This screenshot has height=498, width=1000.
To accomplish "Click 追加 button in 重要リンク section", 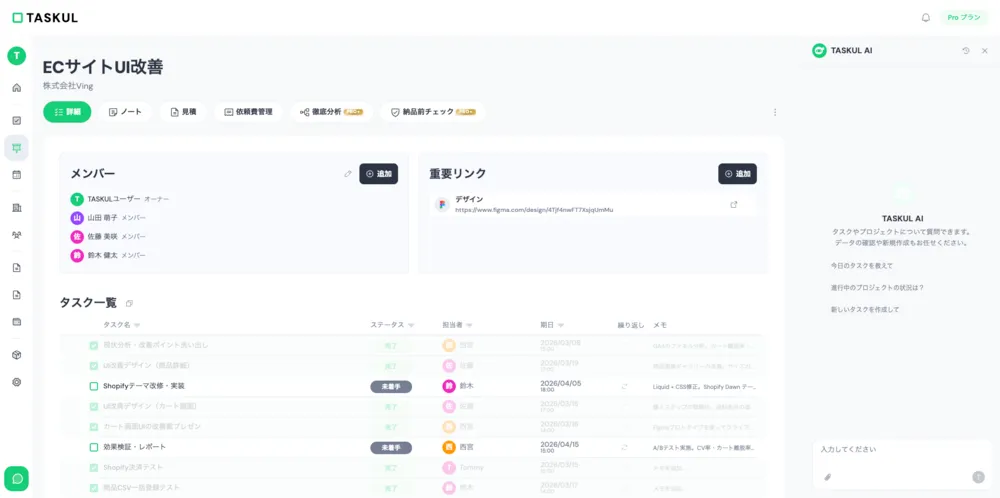I will pyautogui.click(x=737, y=174).
